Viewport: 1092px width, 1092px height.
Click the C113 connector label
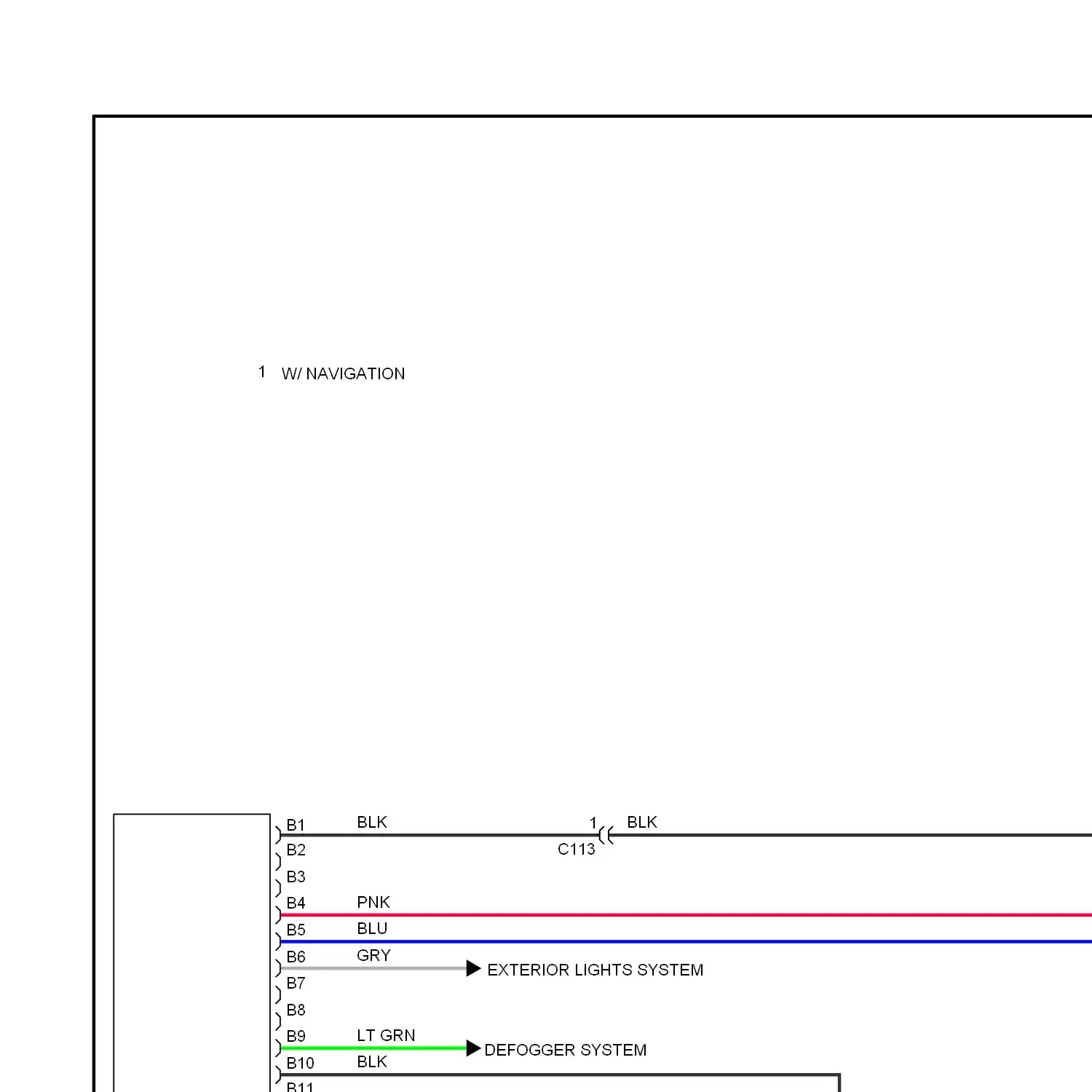click(x=576, y=849)
